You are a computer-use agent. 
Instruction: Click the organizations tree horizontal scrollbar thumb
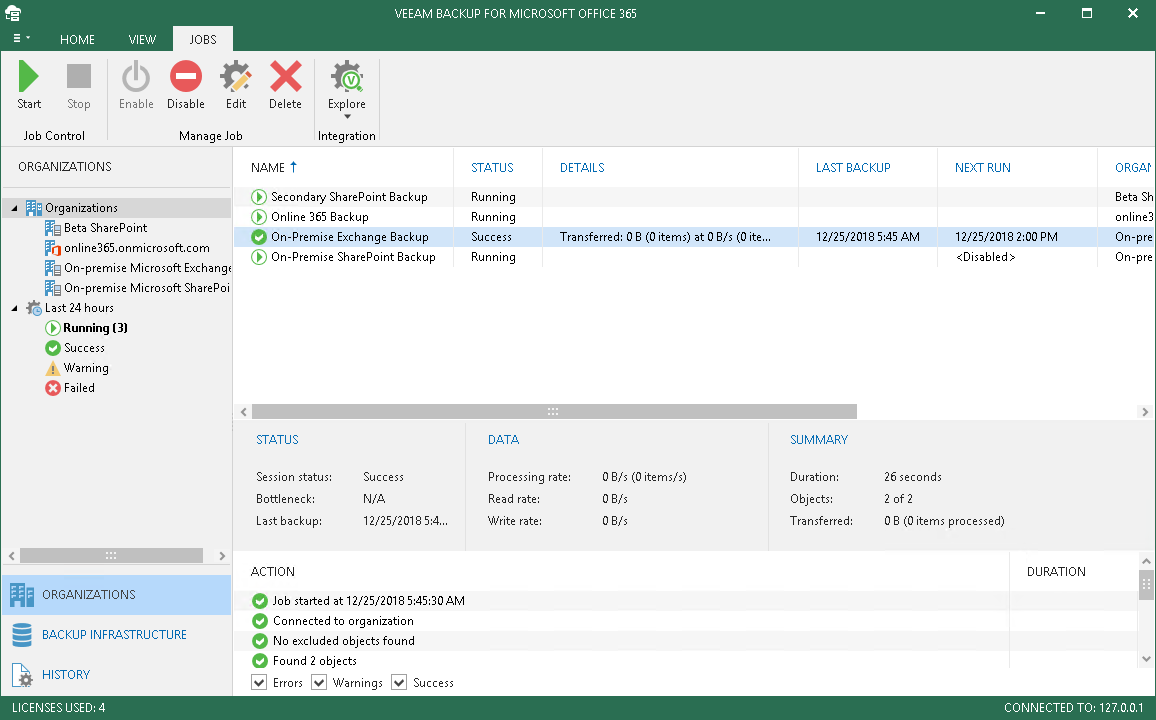pyautogui.click(x=111, y=556)
